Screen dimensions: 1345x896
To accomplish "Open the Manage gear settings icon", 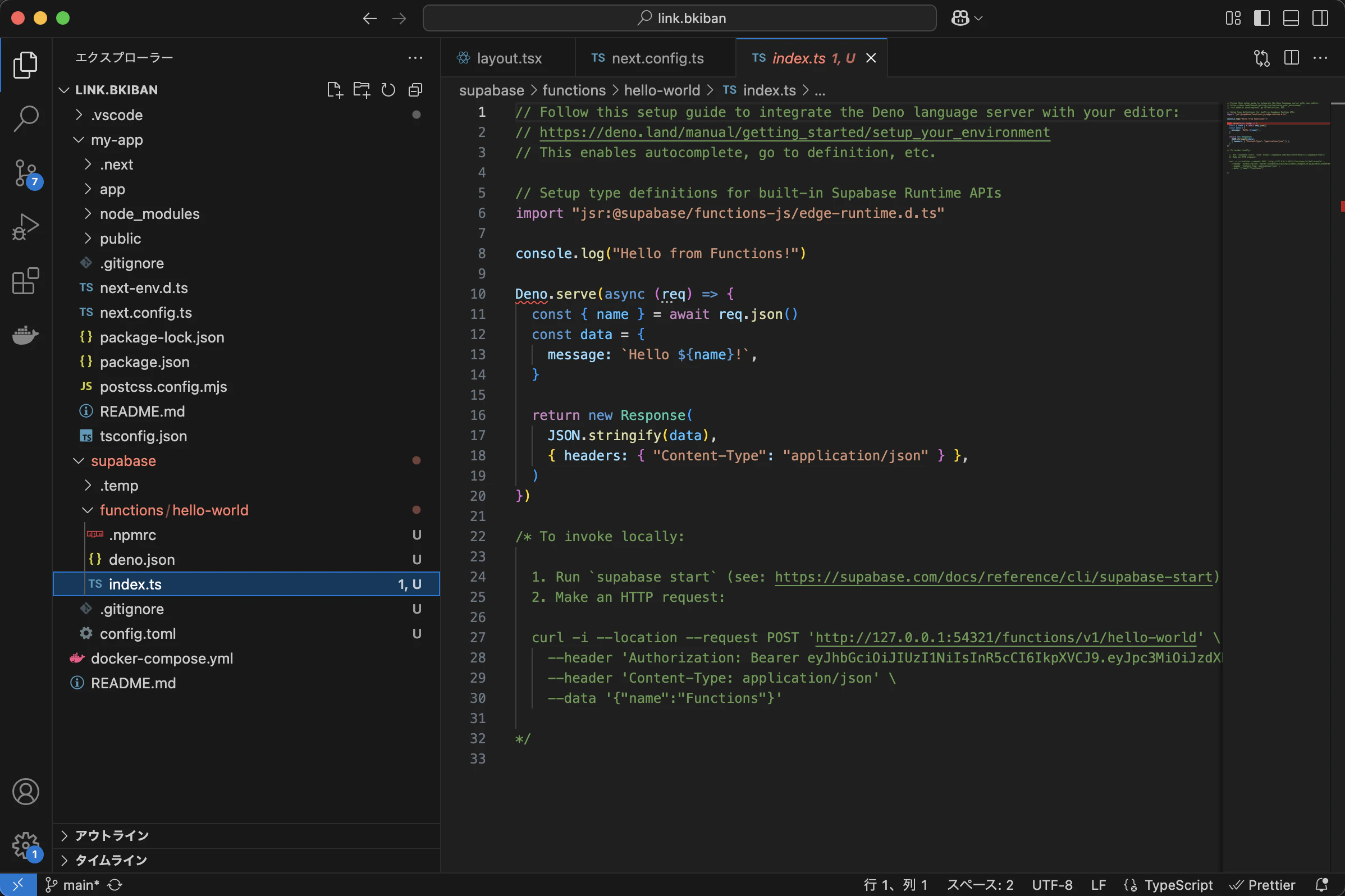I will pos(26,845).
